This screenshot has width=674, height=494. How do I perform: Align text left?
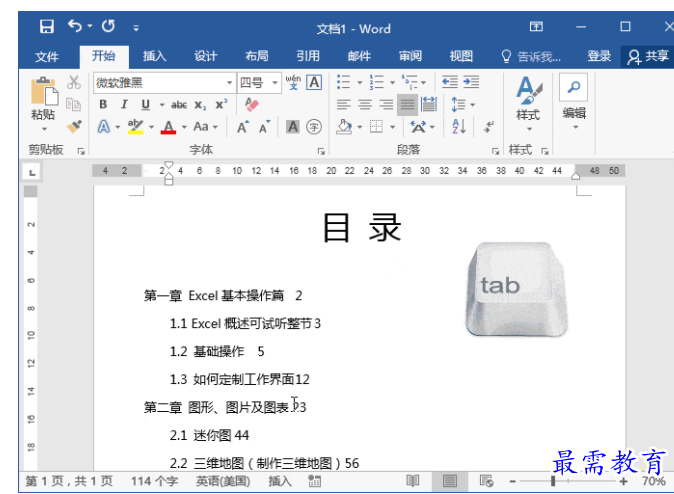tap(343, 104)
